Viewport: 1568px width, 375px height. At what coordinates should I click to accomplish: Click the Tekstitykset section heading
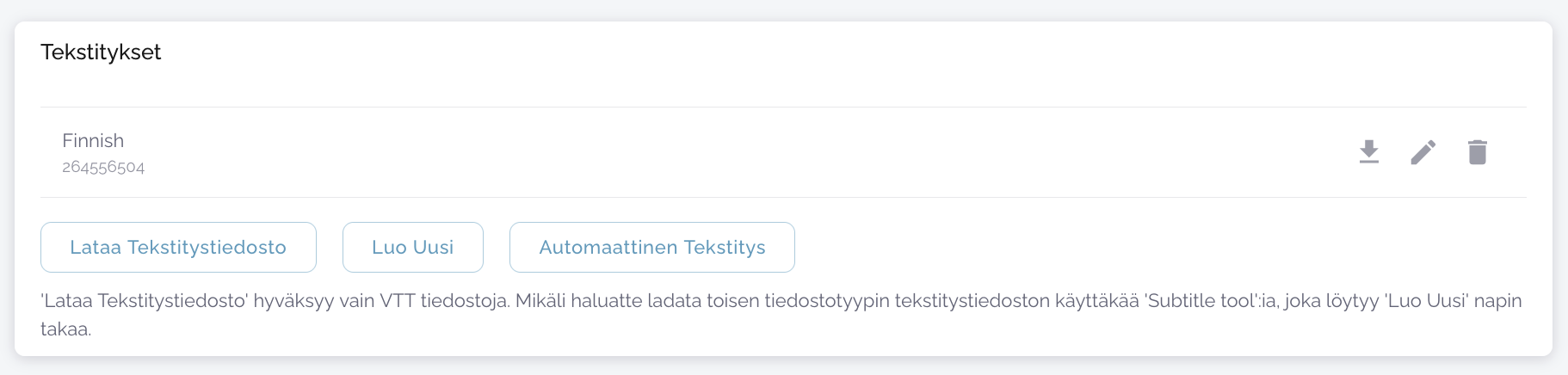click(x=102, y=52)
